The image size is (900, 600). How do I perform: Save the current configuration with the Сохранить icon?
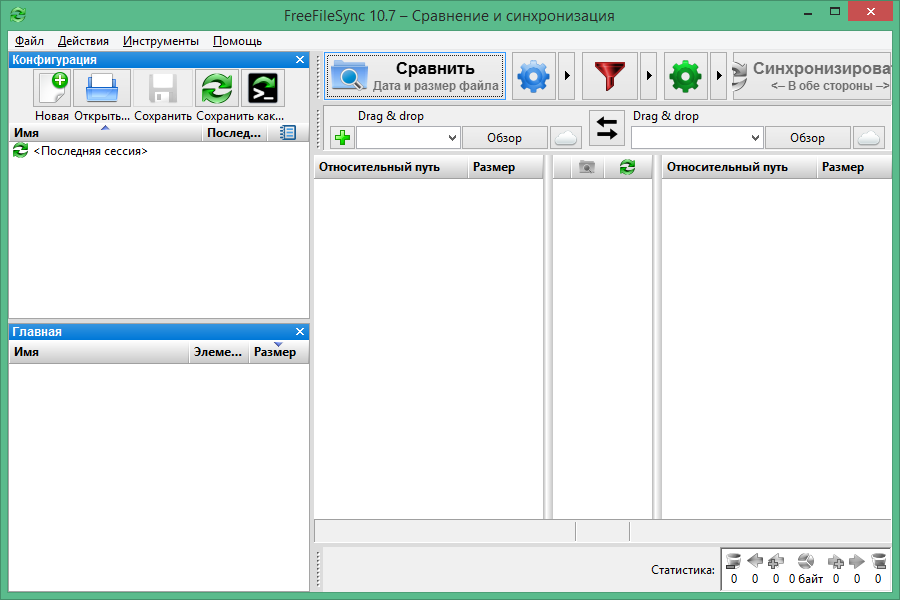point(161,88)
